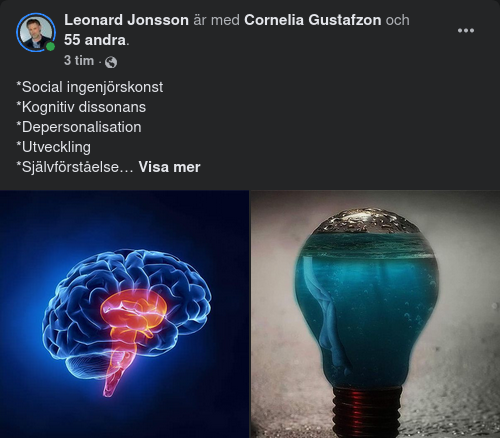Click the Social ingenjörskonst text line

pyautogui.click(x=90, y=87)
